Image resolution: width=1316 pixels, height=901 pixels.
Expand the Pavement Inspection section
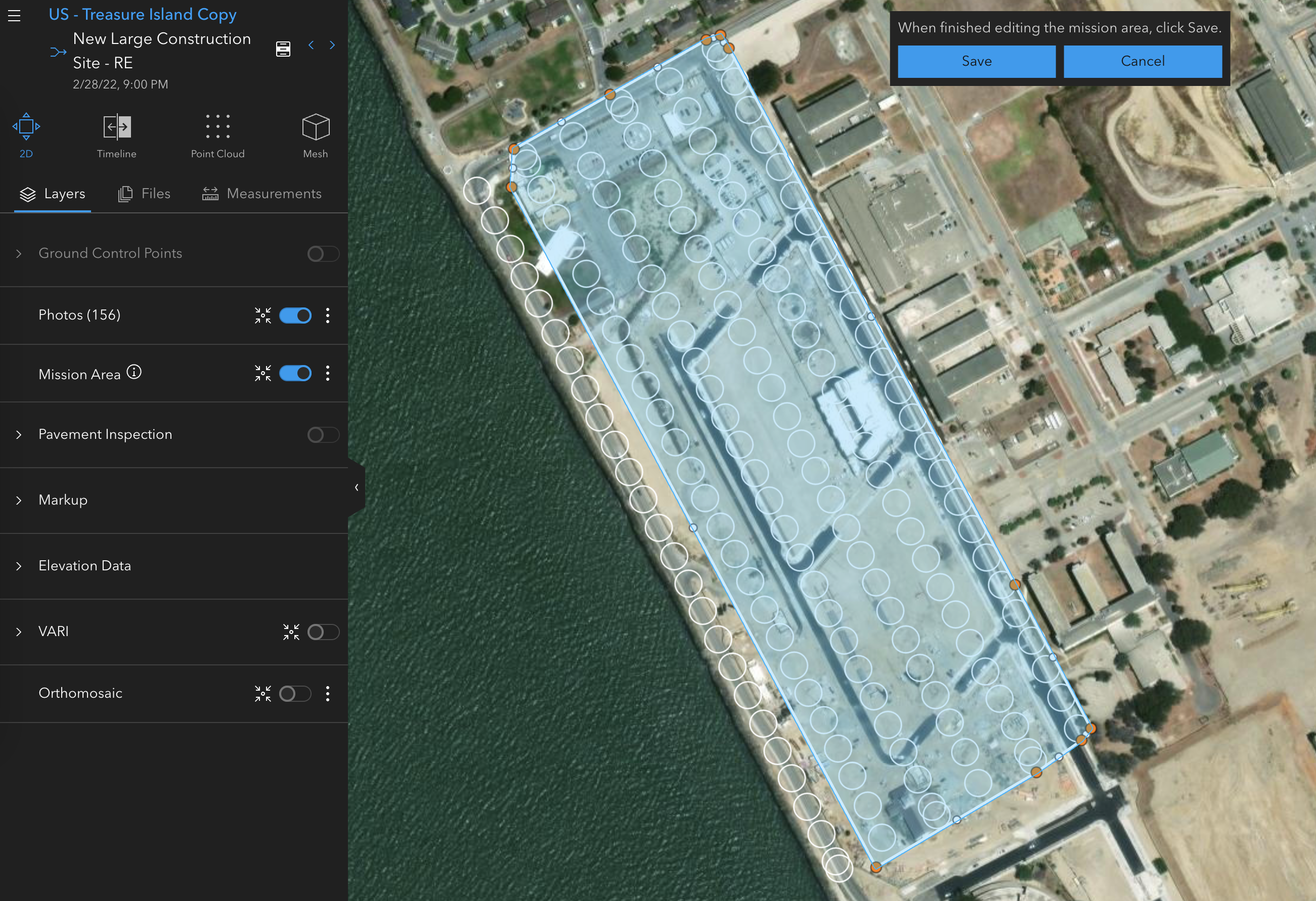coord(19,435)
